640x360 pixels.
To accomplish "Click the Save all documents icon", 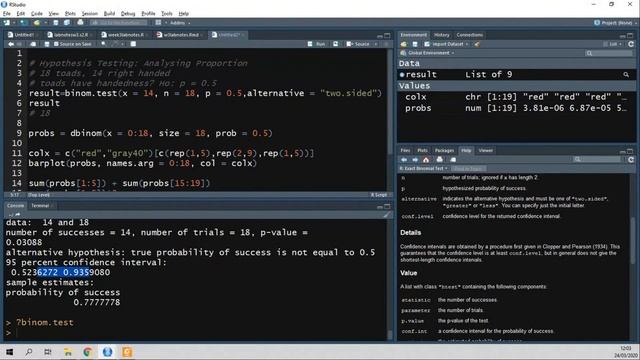I will (67, 23).
